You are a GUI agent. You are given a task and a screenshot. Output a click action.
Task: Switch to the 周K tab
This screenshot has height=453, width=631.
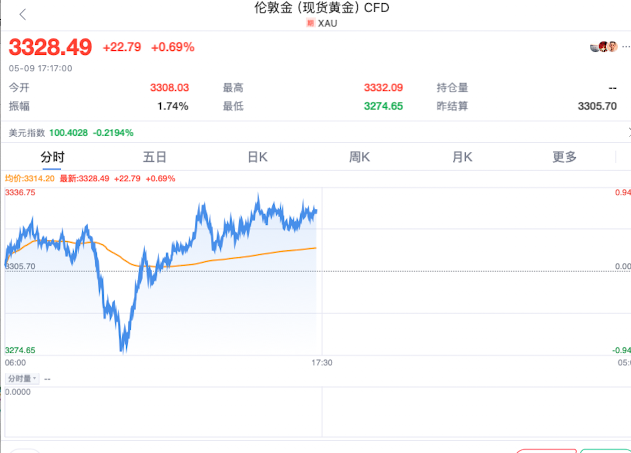pos(359,157)
